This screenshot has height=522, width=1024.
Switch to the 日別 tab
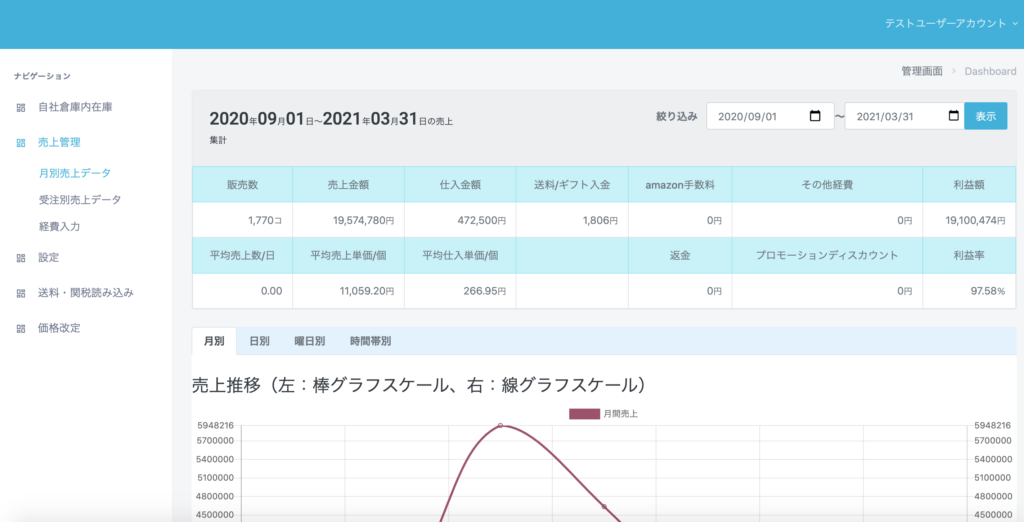pos(258,341)
